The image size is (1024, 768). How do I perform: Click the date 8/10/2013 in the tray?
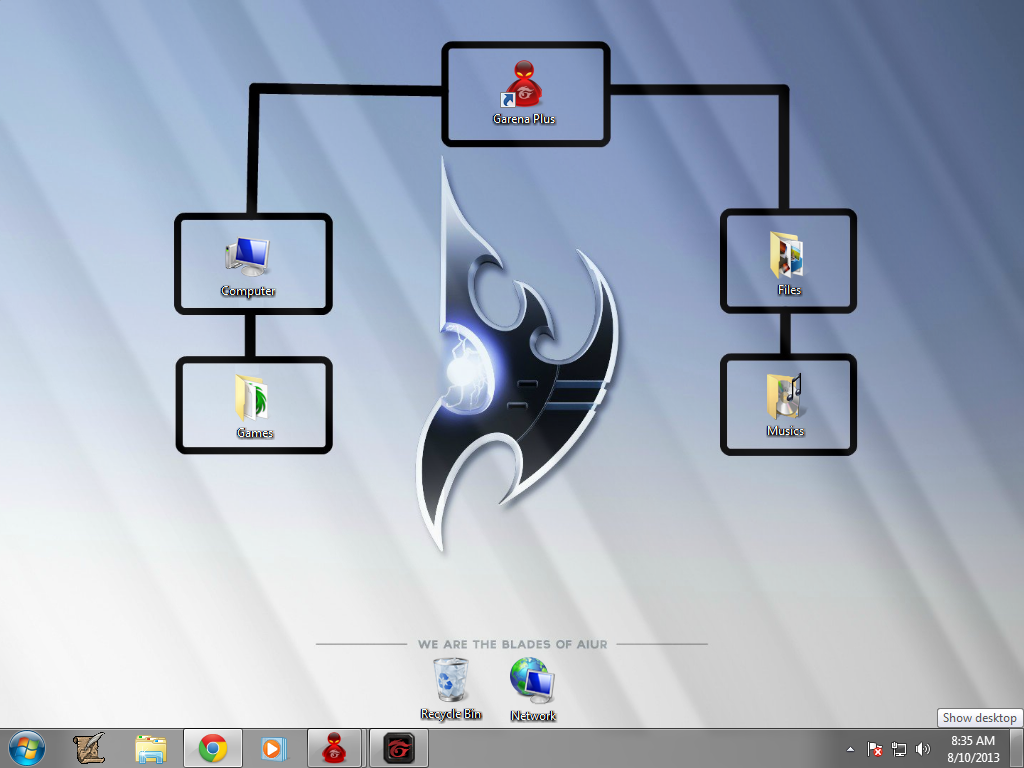coord(973,758)
